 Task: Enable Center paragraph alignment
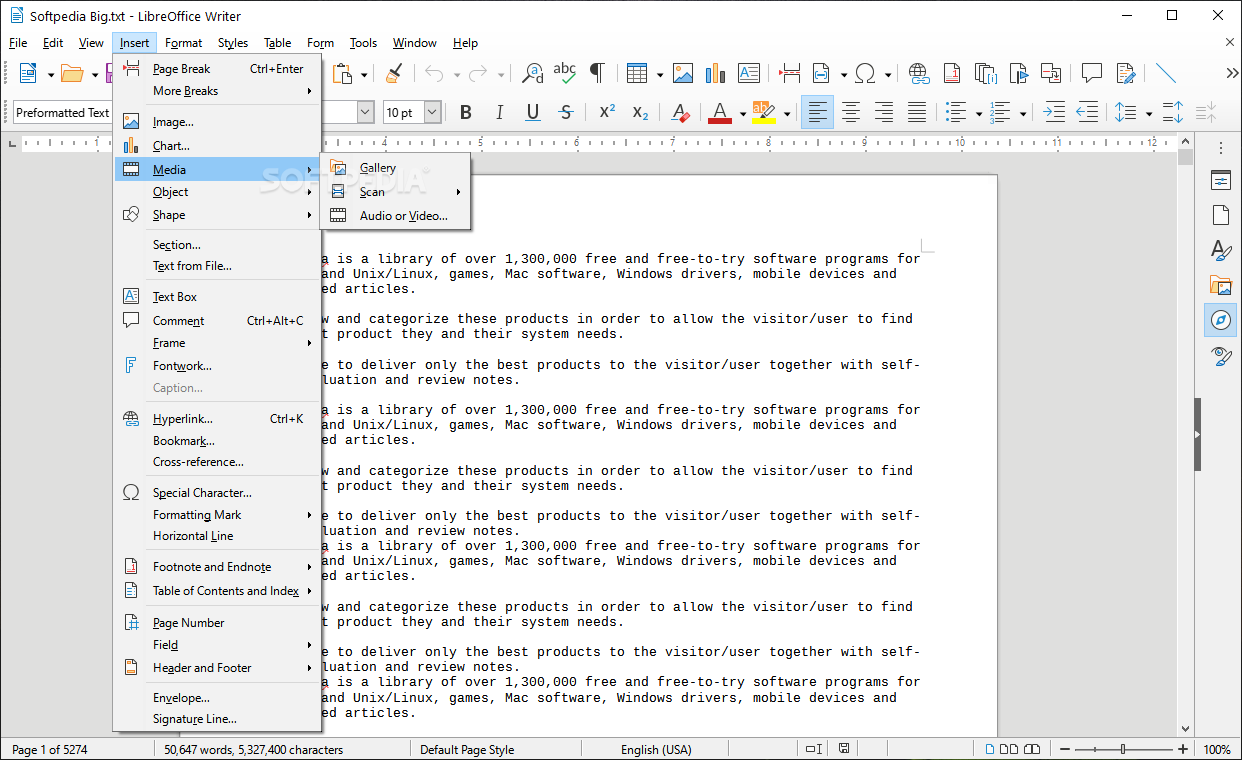(x=851, y=113)
